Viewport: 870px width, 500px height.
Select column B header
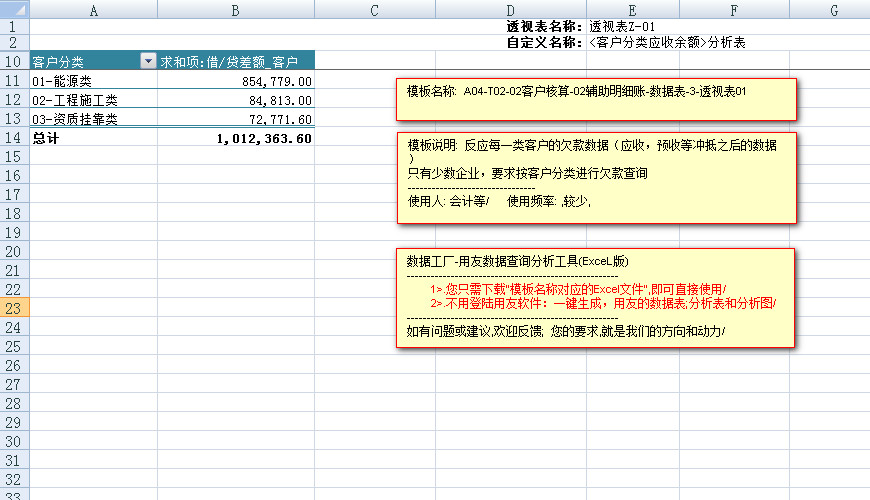(x=235, y=9)
